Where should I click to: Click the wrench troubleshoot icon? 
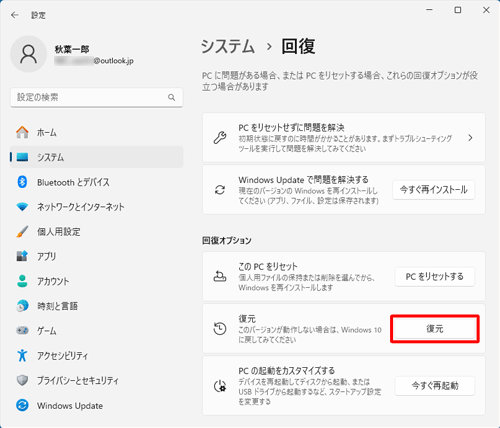[220, 137]
